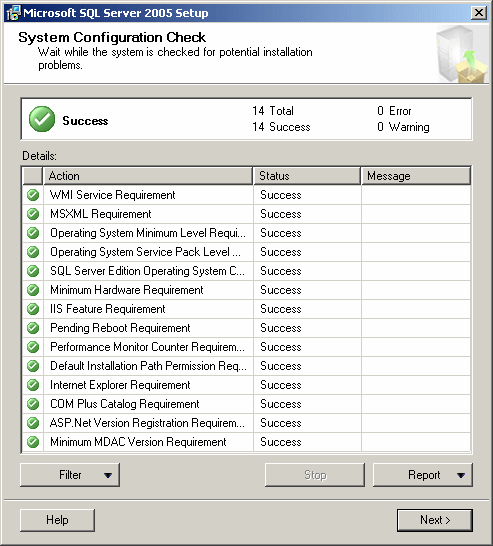Screen dimensions: 493x546
Task: Proceed with the Next > button
Action: (x=435, y=520)
